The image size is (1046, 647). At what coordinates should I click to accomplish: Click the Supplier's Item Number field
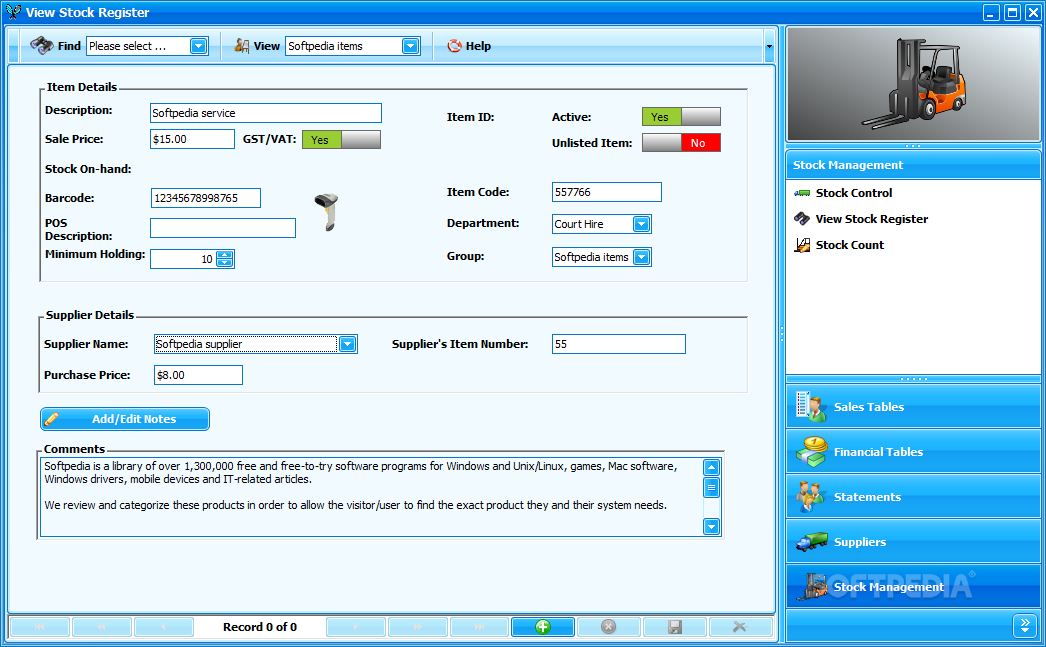pyautogui.click(x=618, y=344)
